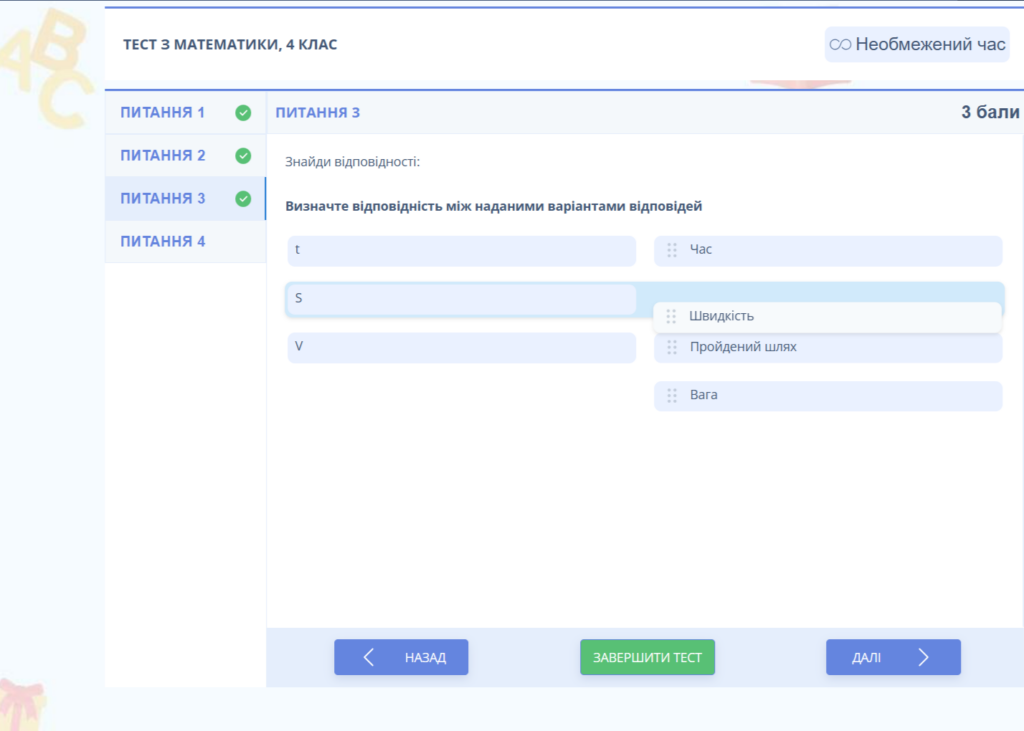The height and width of the screenshot is (731, 1024).
Task: Click the green checkmark next to Питання 1
Action: [243, 113]
